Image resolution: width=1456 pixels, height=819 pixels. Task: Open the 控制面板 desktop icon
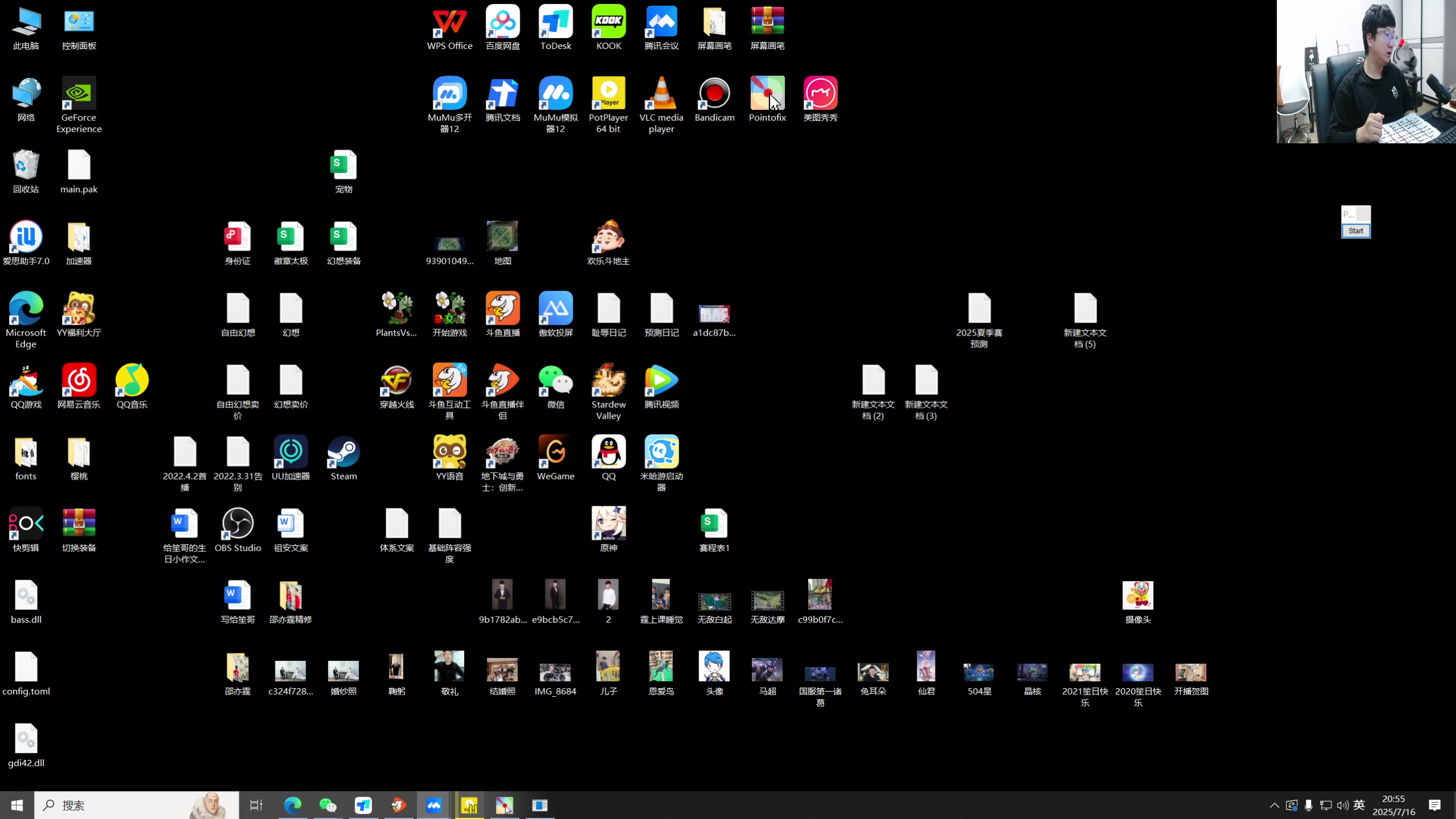(78, 28)
